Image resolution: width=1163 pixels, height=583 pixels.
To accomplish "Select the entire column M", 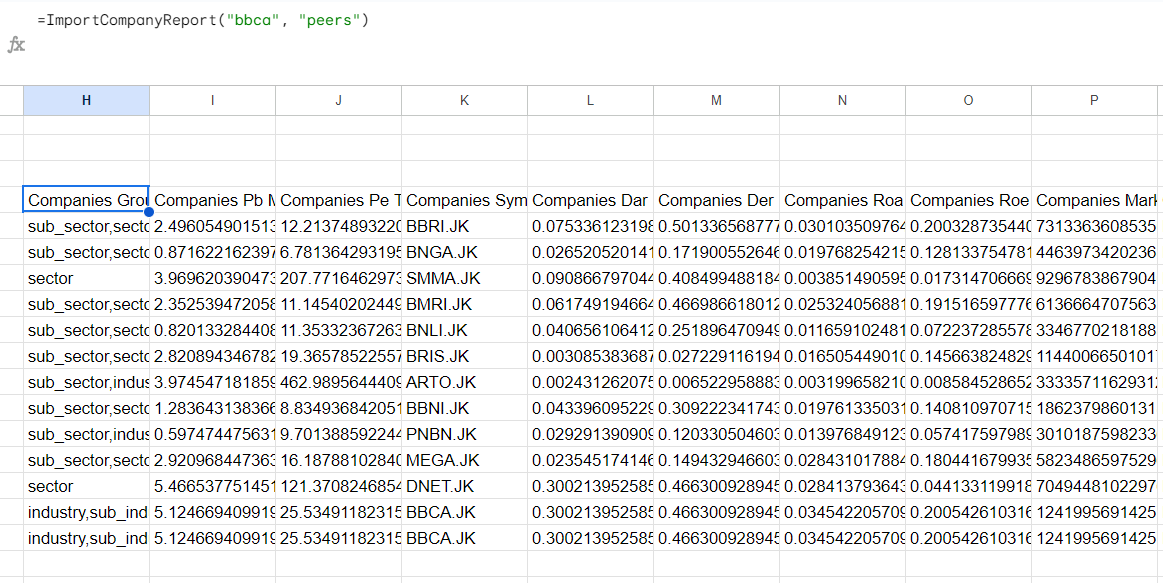I will pyautogui.click(x=716, y=100).
